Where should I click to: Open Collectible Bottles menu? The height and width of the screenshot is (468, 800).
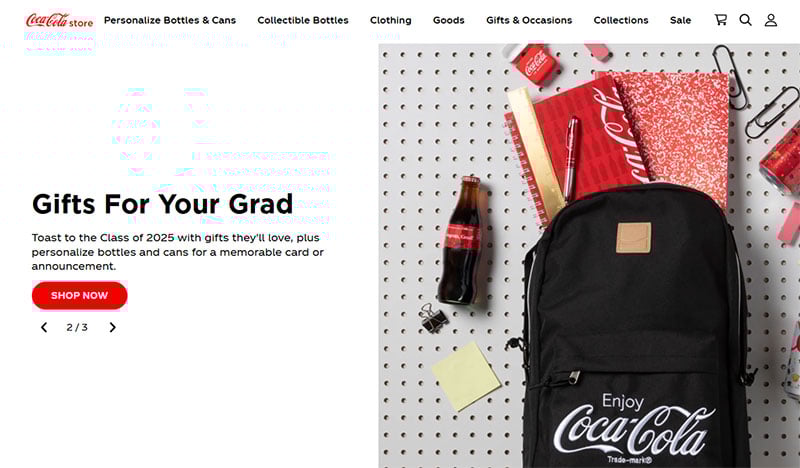pyautogui.click(x=303, y=20)
